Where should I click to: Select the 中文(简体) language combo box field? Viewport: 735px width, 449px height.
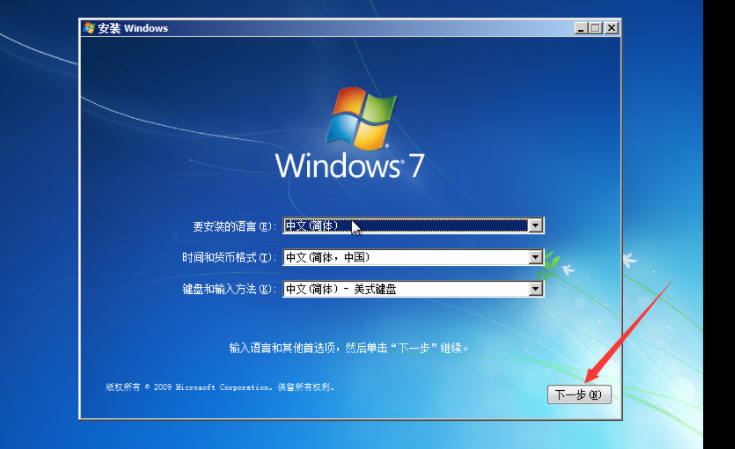point(413,226)
